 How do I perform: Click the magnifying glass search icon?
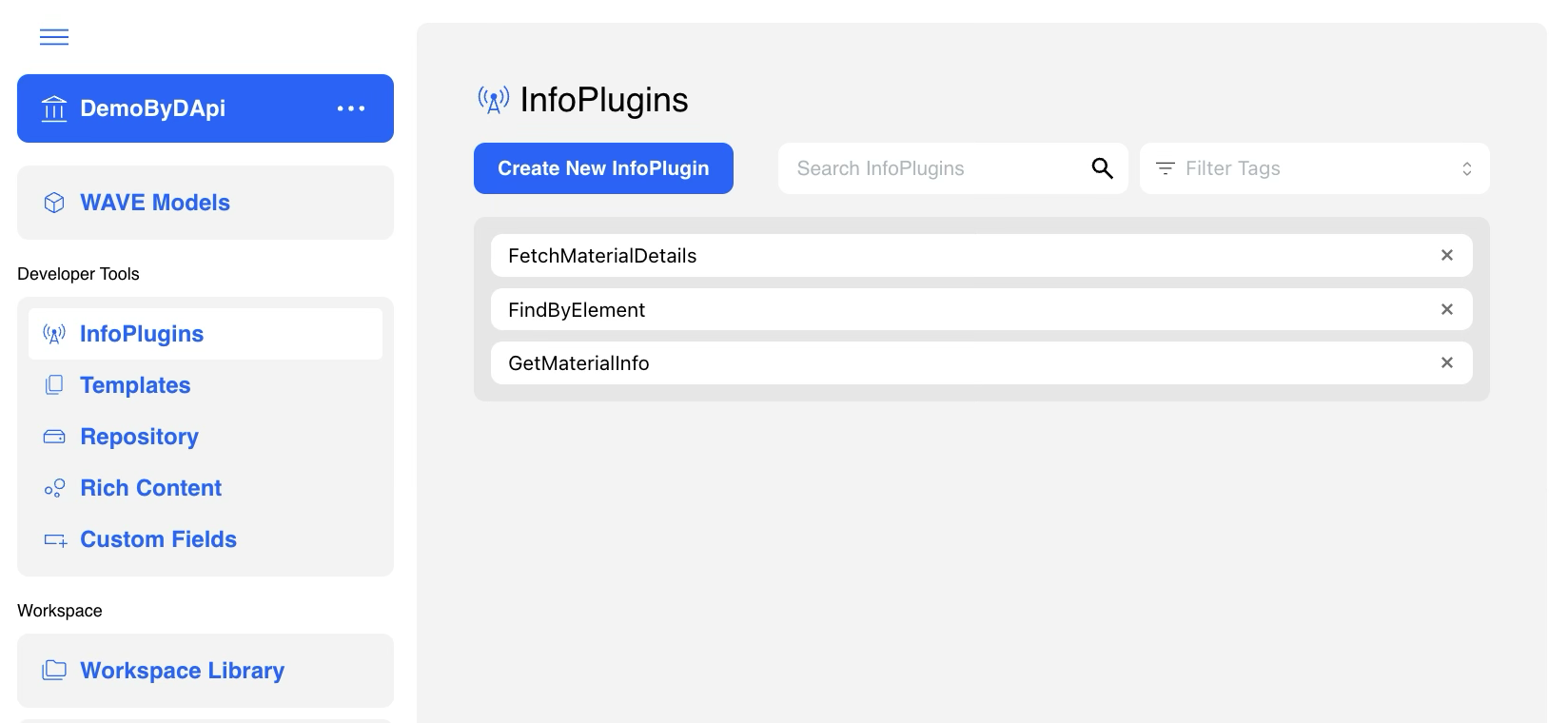[x=1102, y=168]
